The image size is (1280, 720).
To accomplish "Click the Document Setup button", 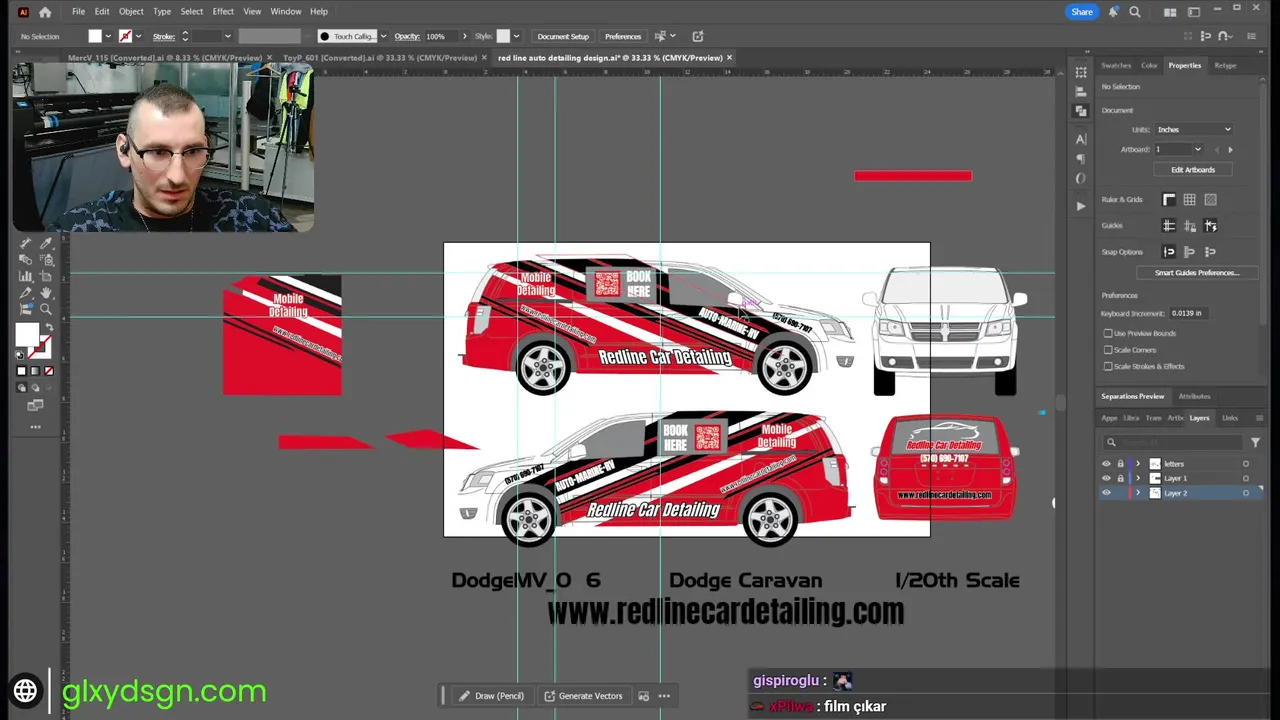I will (563, 37).
